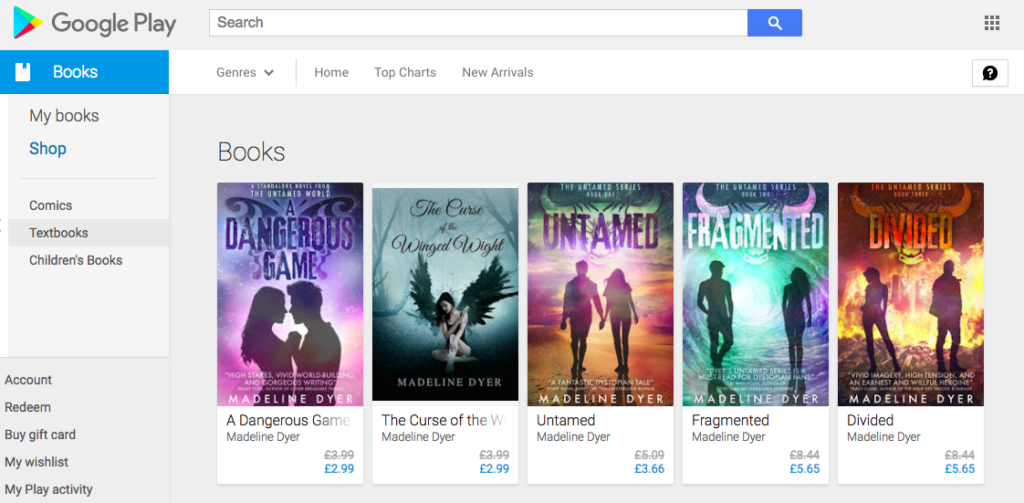Open the Buy gift card link

pyautogui.click(x=40, y=434)
